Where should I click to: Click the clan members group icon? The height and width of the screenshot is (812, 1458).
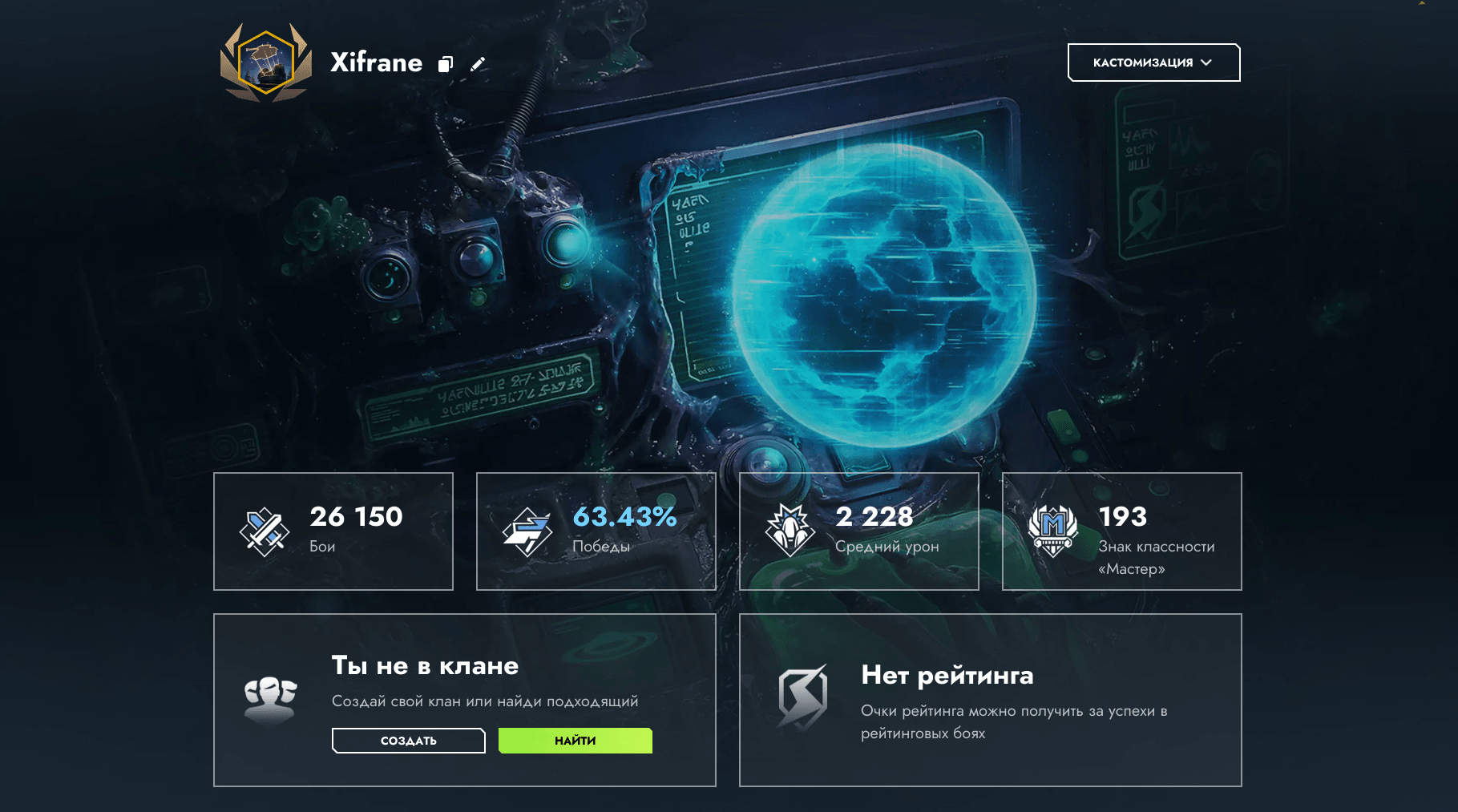(270, 700)
